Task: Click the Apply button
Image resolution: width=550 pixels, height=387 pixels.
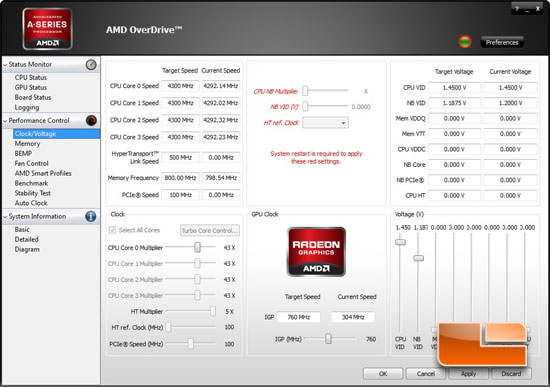Action: [469, 374]
